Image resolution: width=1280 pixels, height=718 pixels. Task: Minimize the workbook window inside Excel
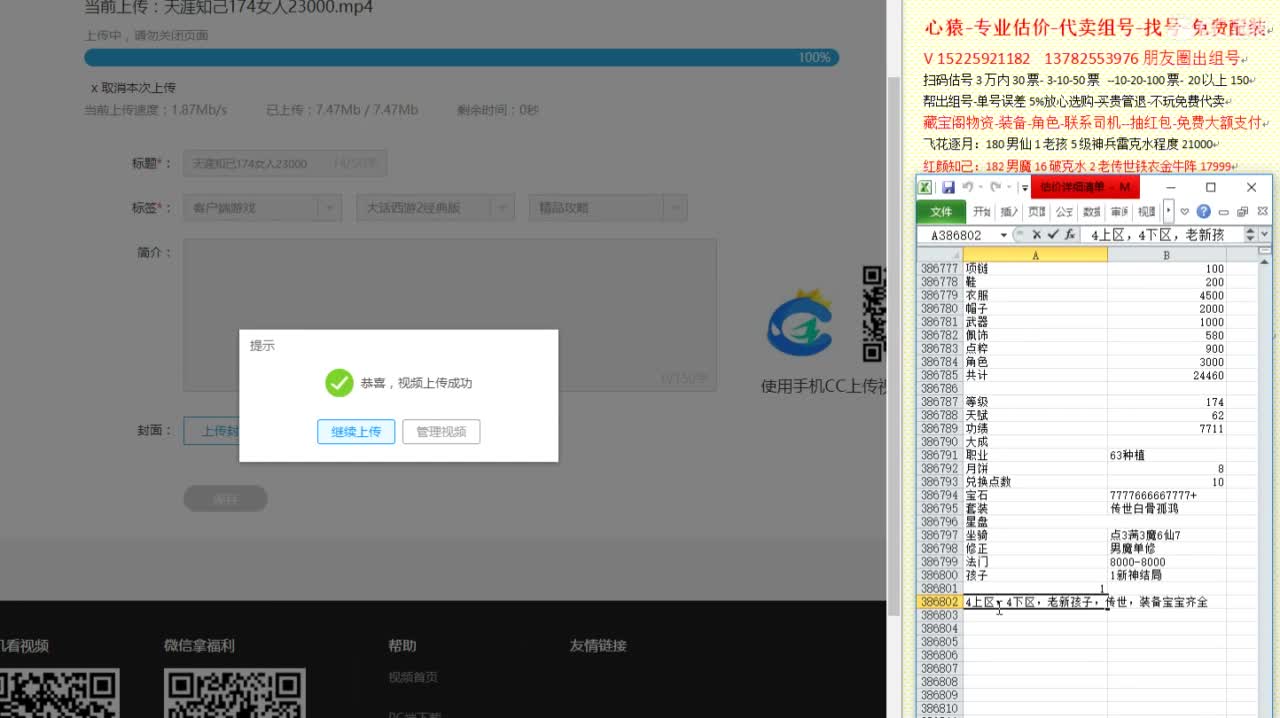[x=1223, y=212]
